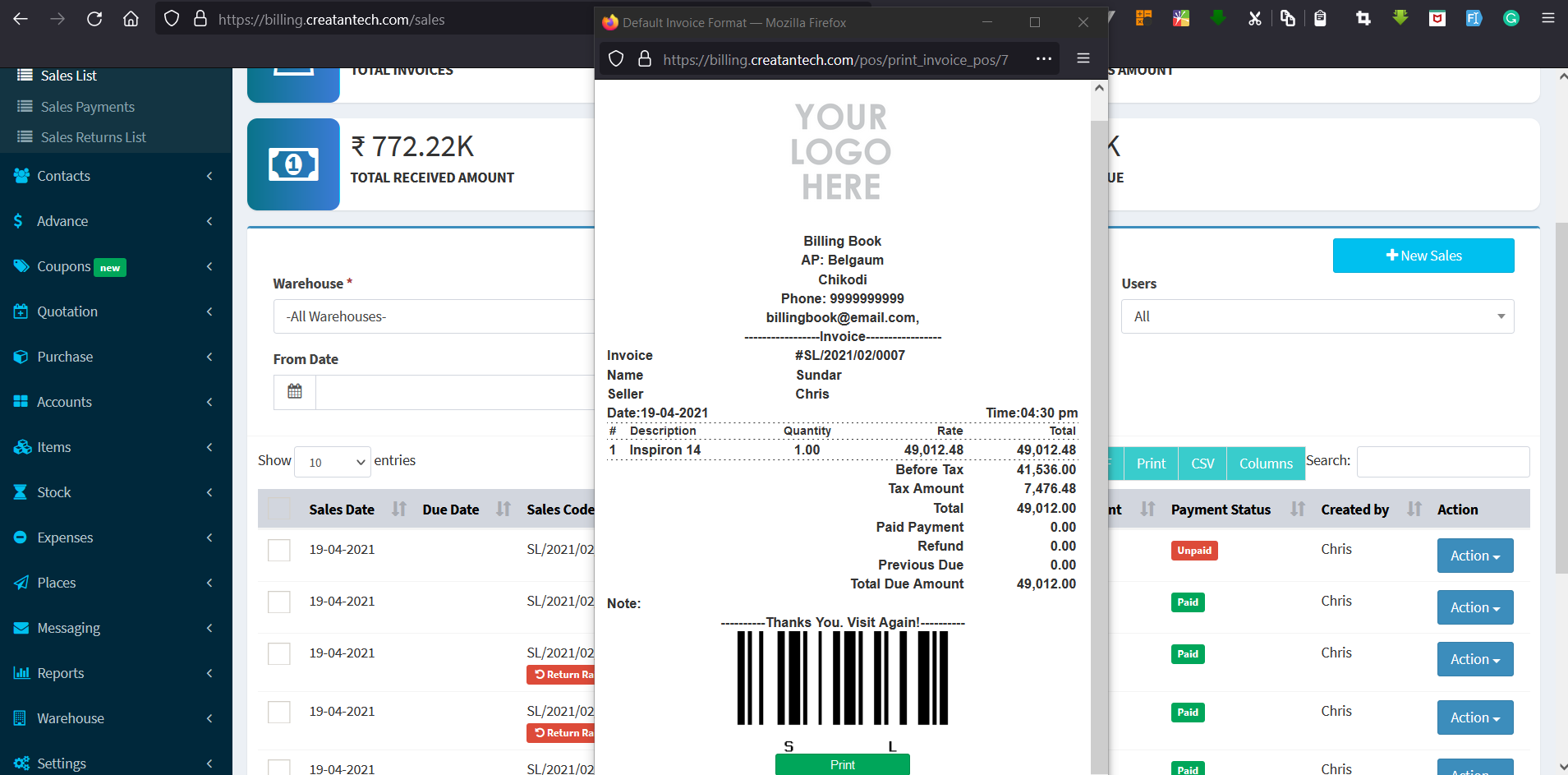Open Action dropdown in fourth sales row
This screenshot has width=1568, height=775.
click(x=1475, y=717)
